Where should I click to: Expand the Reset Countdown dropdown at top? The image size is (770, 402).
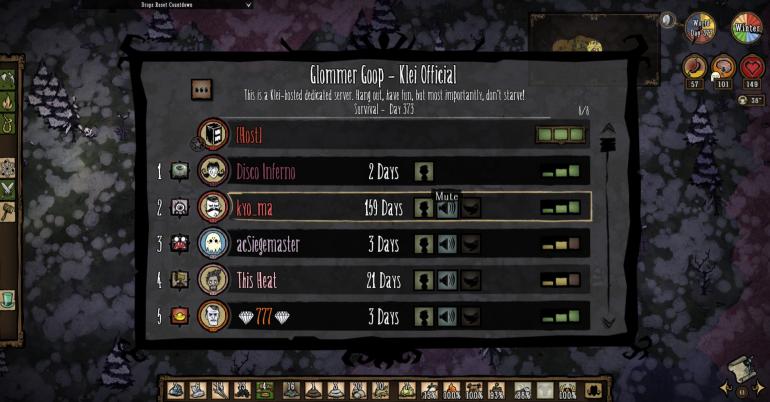(249, 4)
